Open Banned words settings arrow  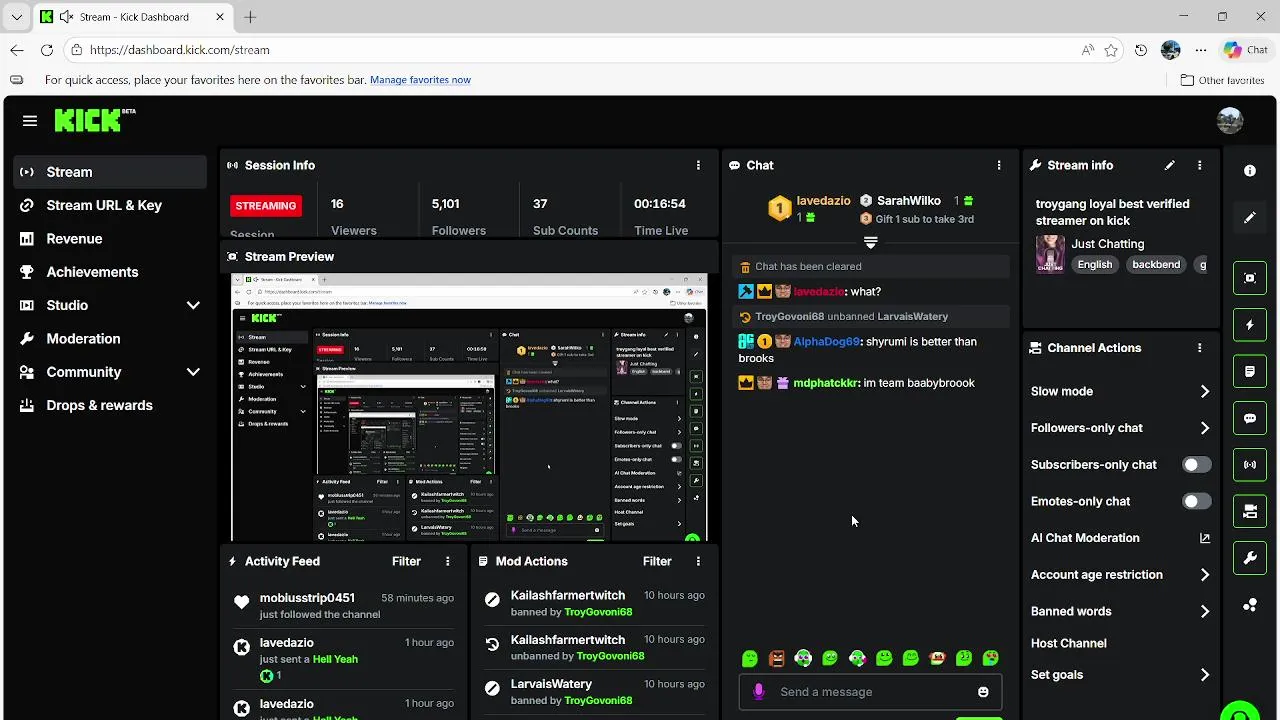click(1204, 611)
